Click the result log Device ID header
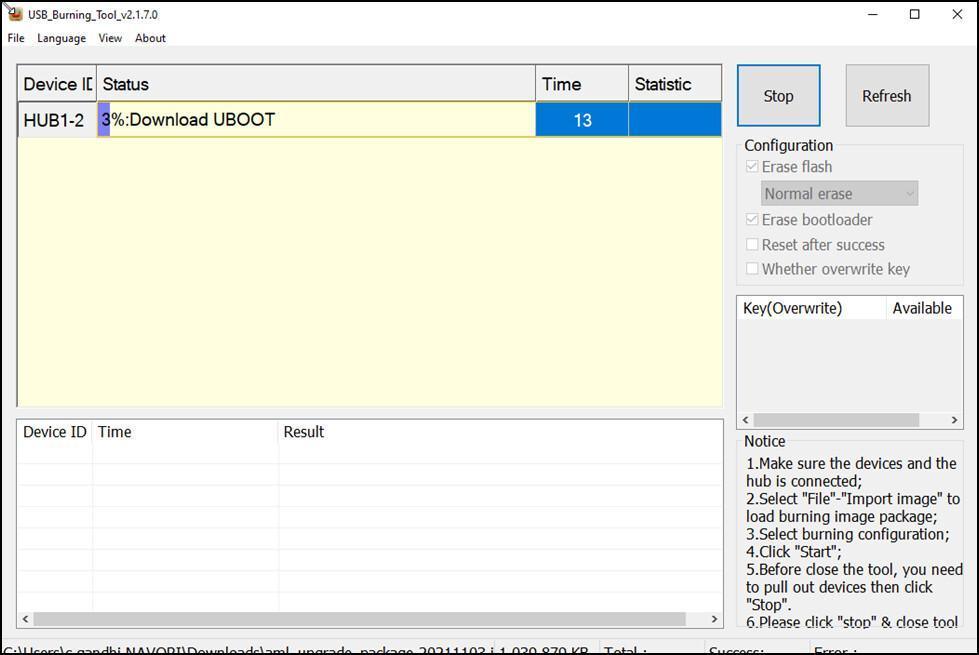The image size is (979, 655). 55,432
